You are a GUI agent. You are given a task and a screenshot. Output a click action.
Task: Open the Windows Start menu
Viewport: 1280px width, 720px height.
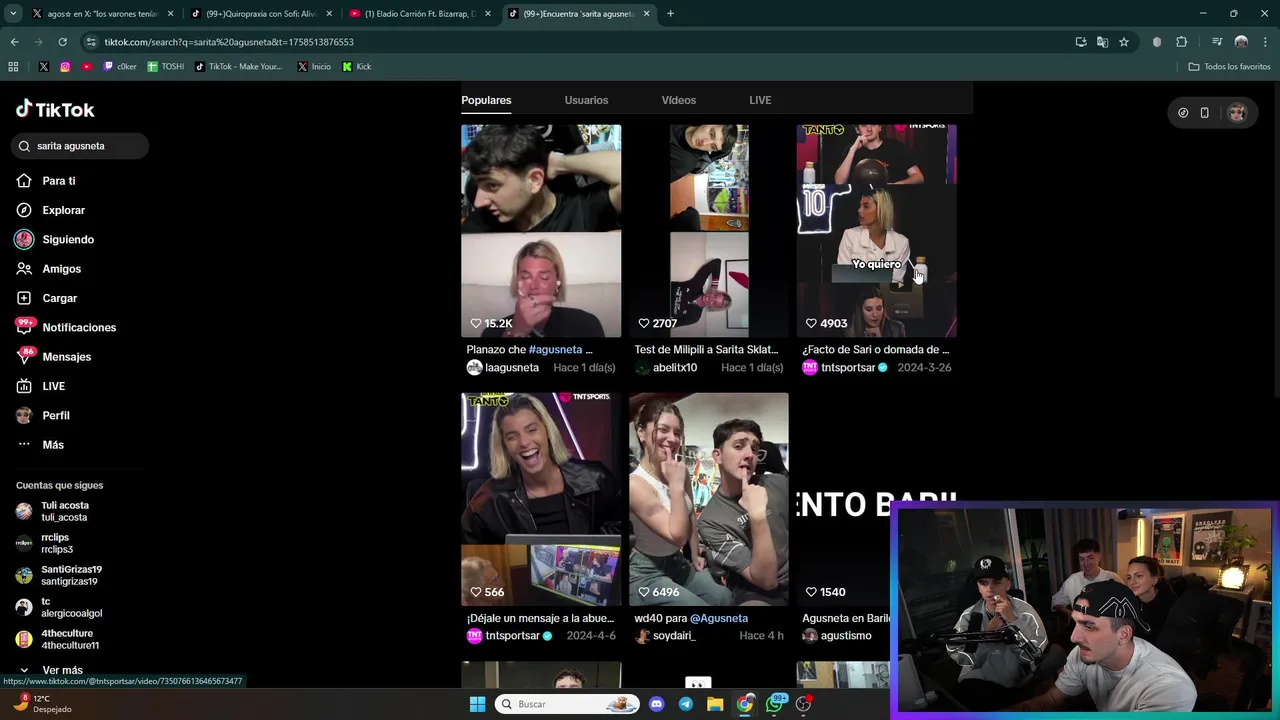point(477,704)
